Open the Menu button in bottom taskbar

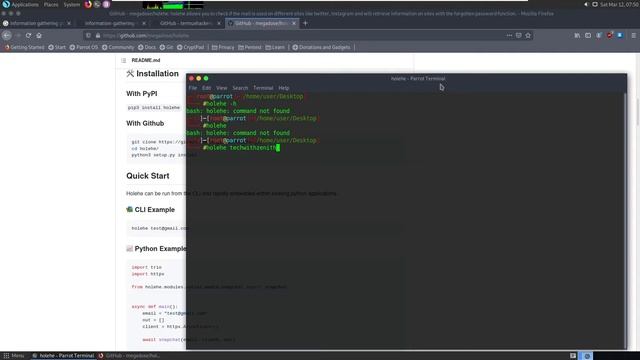14,356
